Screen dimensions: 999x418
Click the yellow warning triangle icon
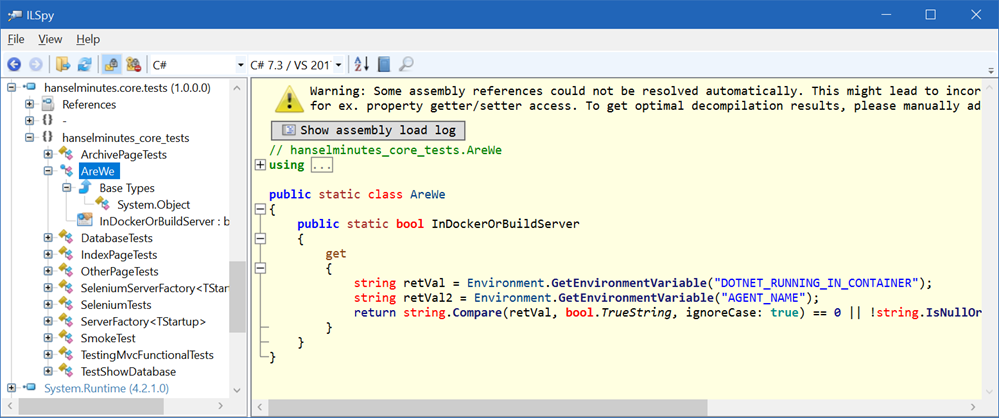[289, 99]
